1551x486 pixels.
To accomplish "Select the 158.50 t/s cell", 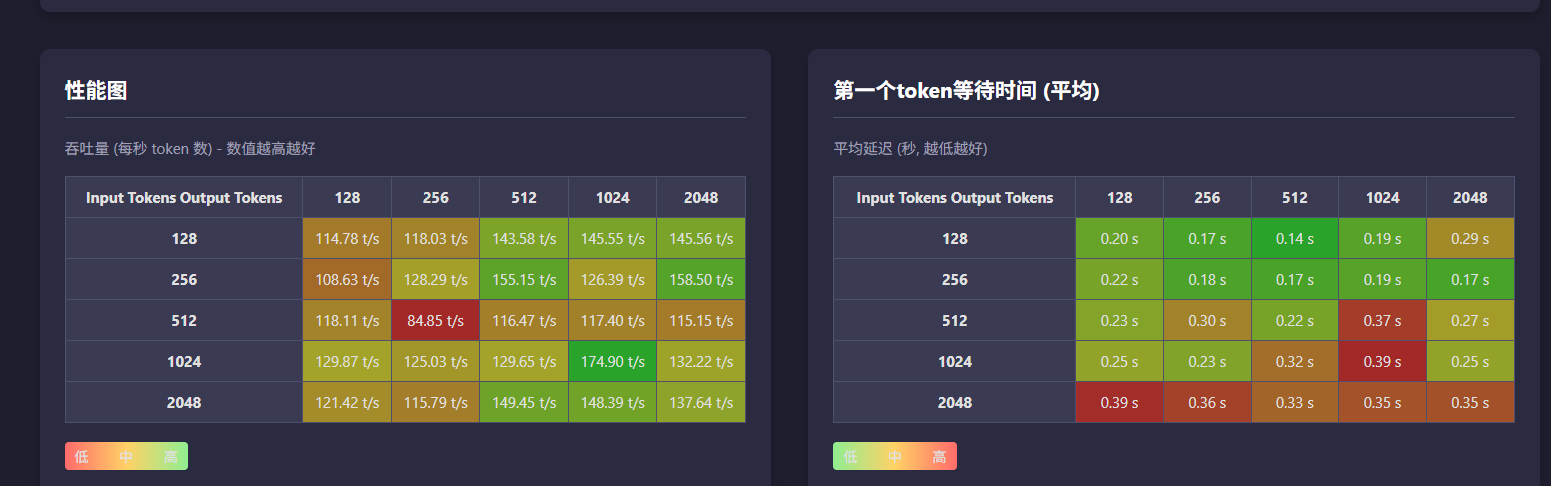I will pyautogui.click(x=701, y=280).
